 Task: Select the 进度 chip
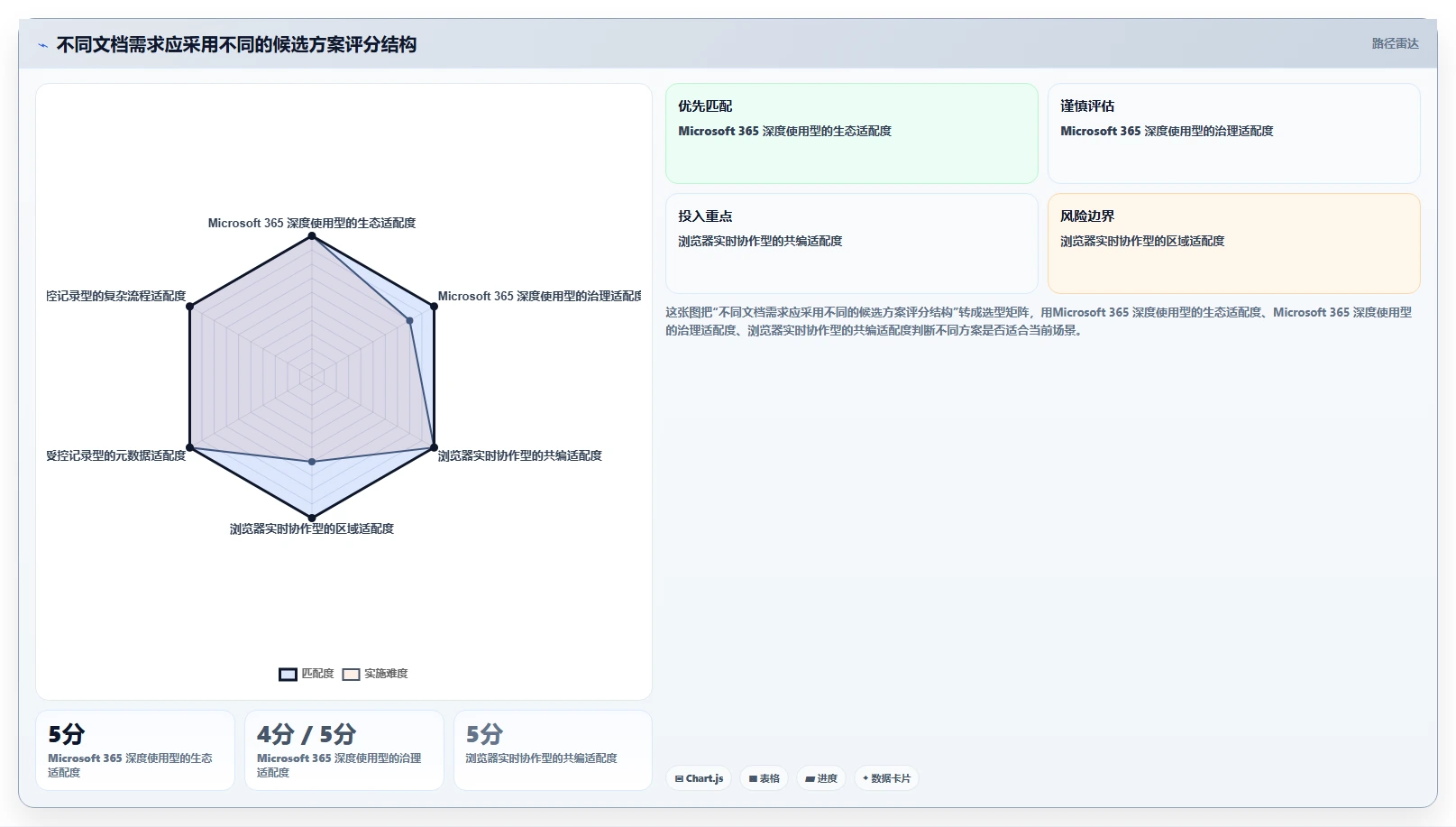[x=821, y=778]
